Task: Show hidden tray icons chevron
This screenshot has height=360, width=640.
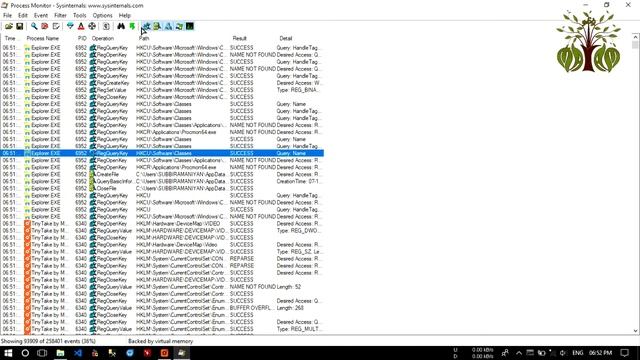Action: click(518, 353)
